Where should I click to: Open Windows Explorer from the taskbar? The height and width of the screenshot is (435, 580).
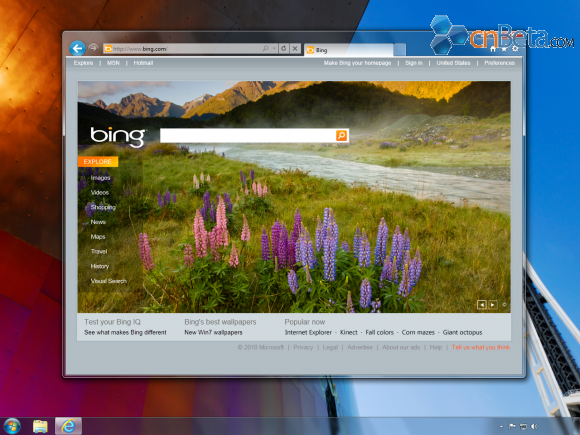40,426
